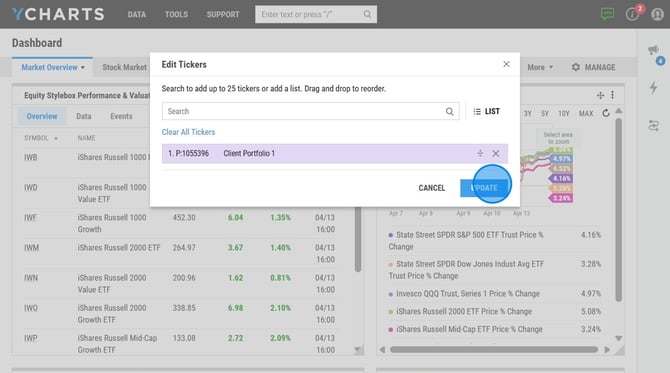This screenshot has width=670, height=373.
Task: Remove Client Portfolio 1 ticker
Action: [x=496, y=153]
